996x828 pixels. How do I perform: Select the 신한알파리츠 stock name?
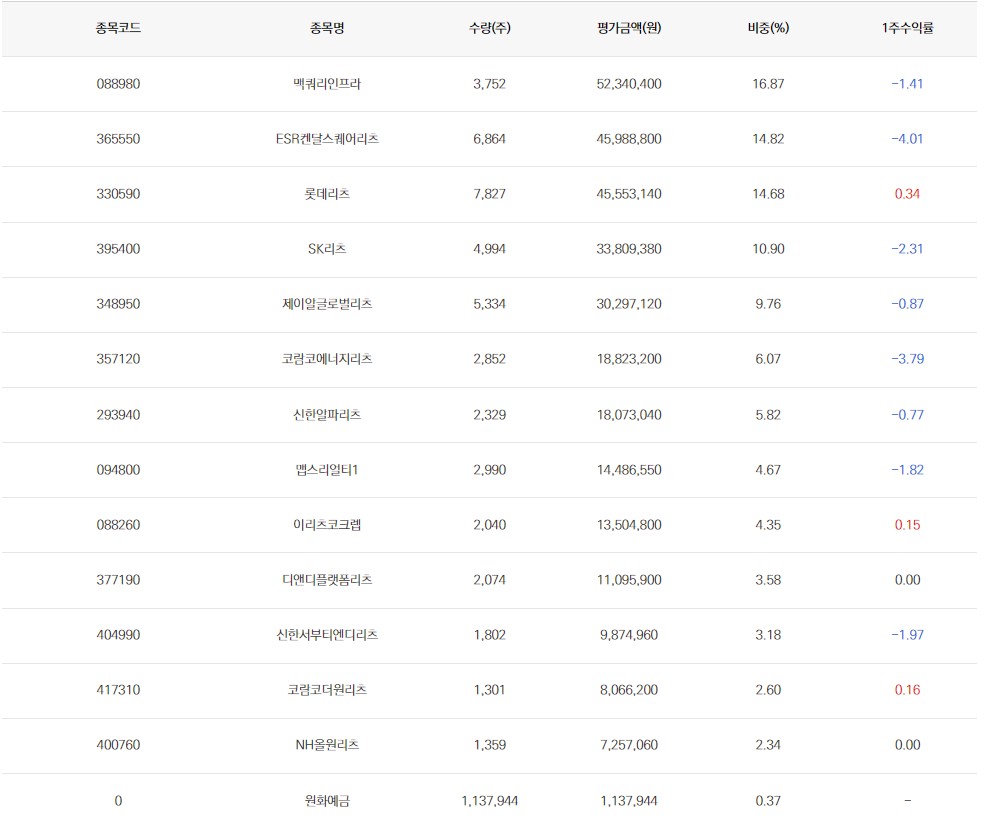(327, 415)
